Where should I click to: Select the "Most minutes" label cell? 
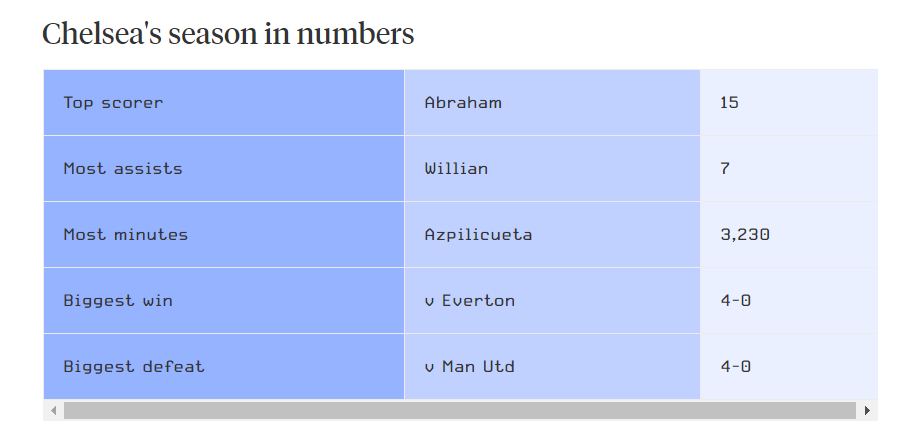click(224, 235)
